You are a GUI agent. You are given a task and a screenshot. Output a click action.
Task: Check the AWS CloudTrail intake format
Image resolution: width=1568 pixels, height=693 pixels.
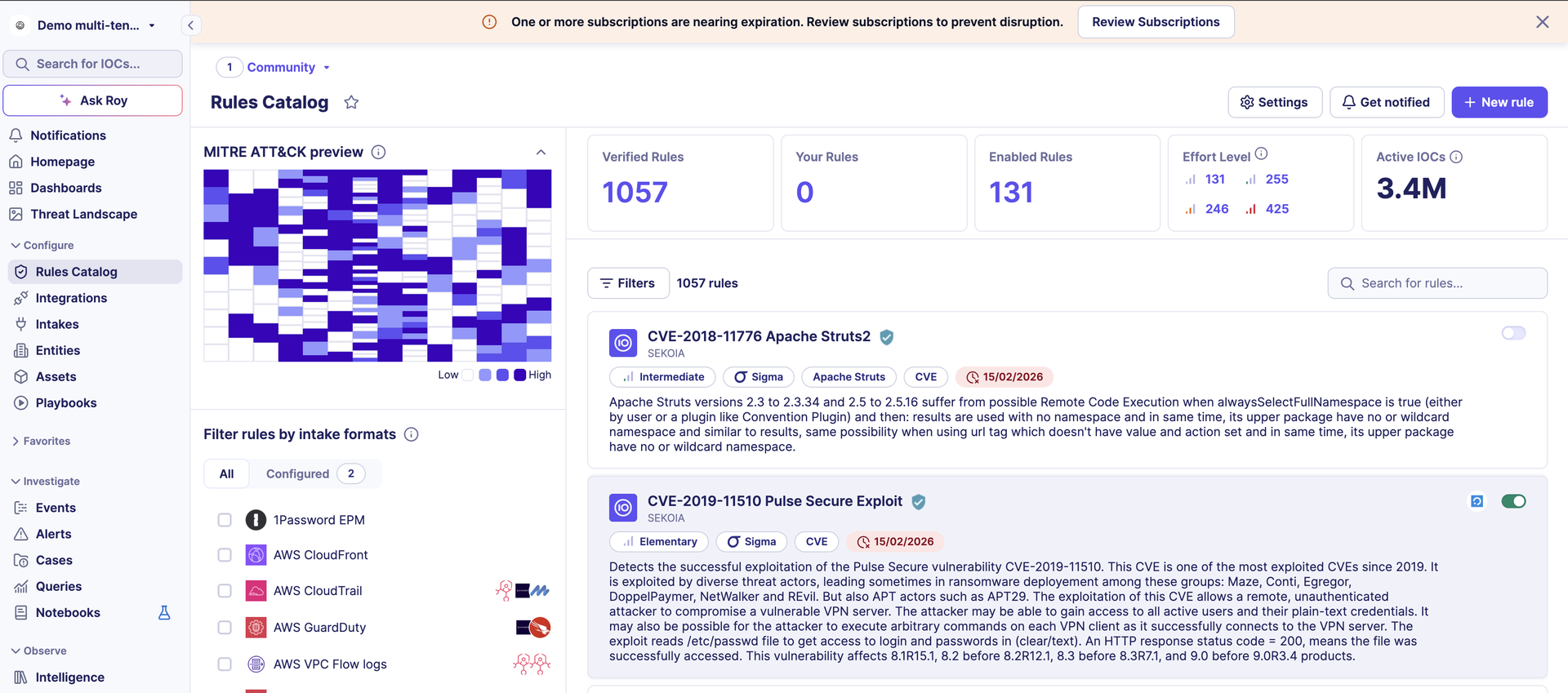(225, 591)
